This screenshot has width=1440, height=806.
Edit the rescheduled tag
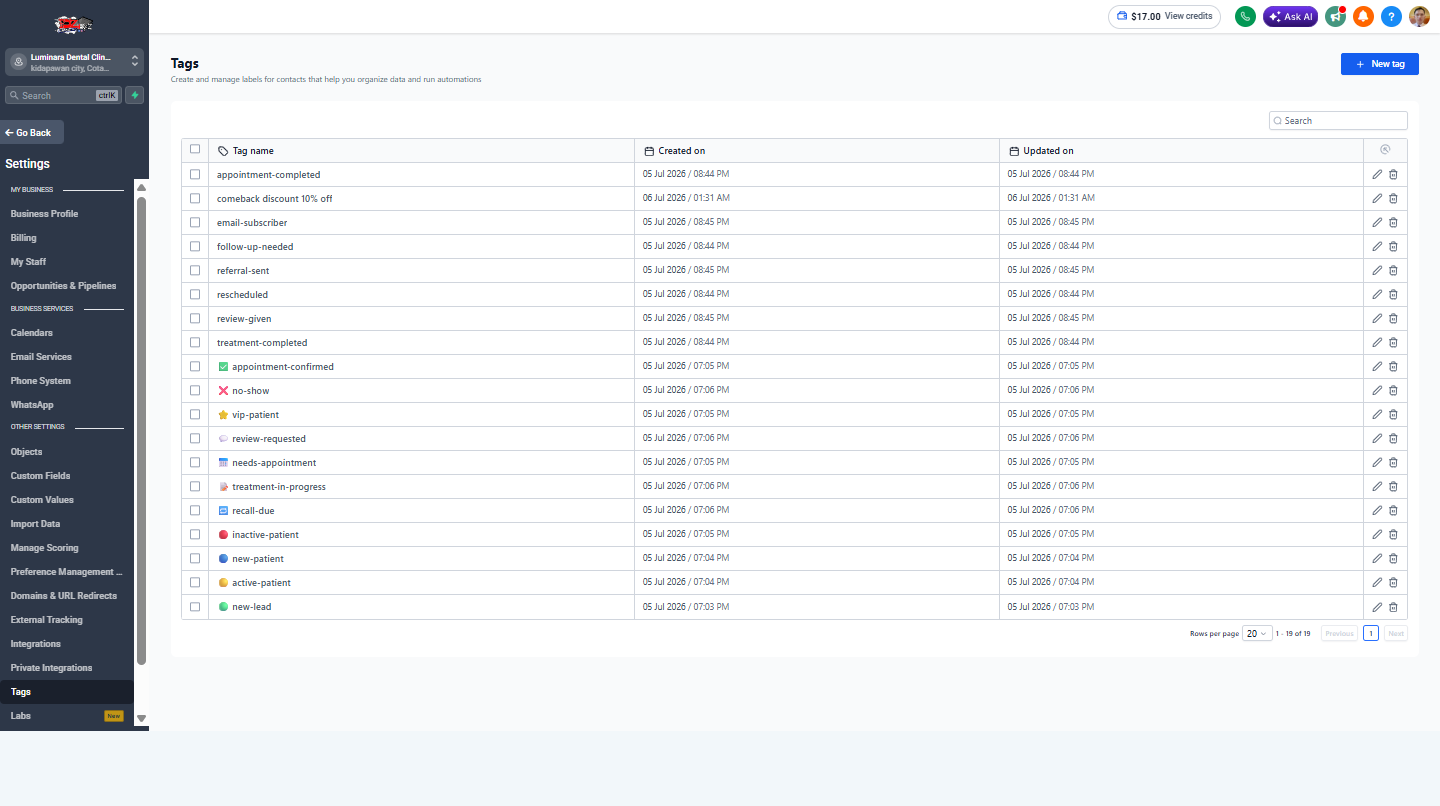(1377, 295)
